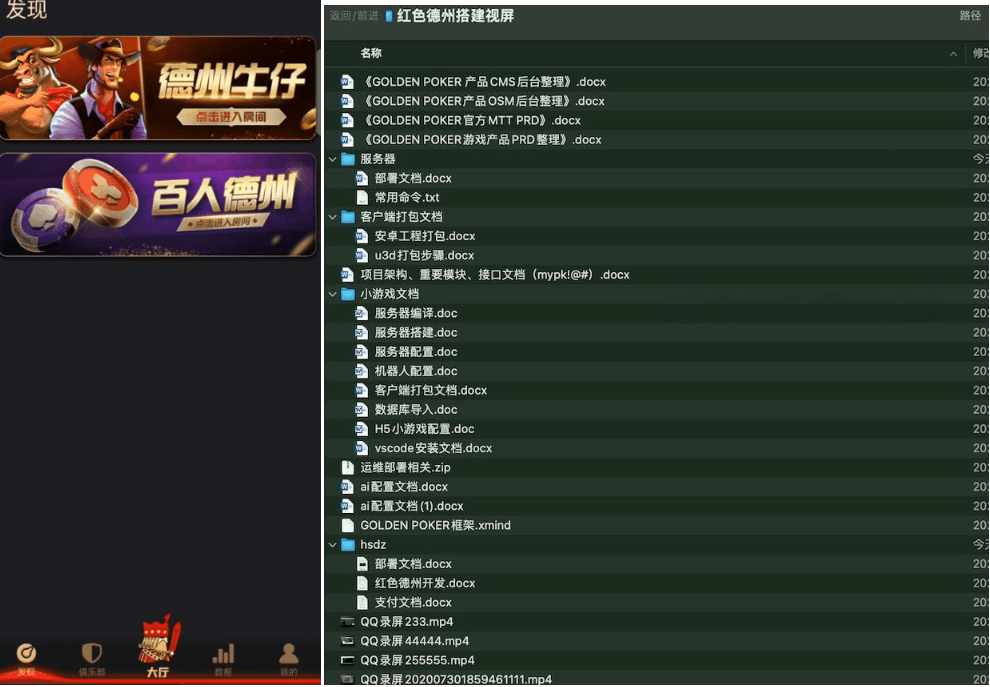The image size is (990, 687).
Task: Select the 大厅 tab label
Action: 157,672
